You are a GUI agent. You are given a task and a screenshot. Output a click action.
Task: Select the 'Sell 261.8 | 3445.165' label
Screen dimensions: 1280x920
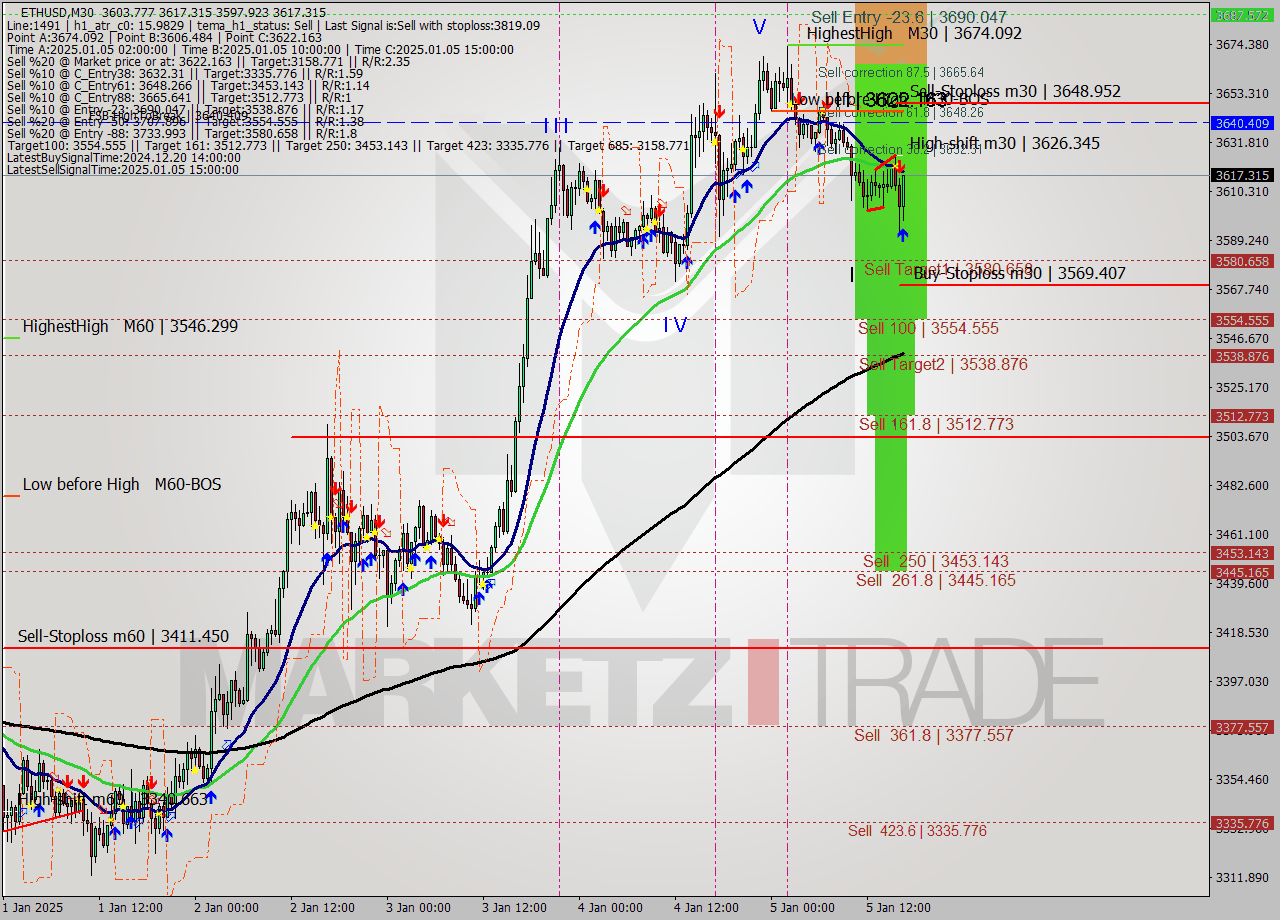point(936,580)
